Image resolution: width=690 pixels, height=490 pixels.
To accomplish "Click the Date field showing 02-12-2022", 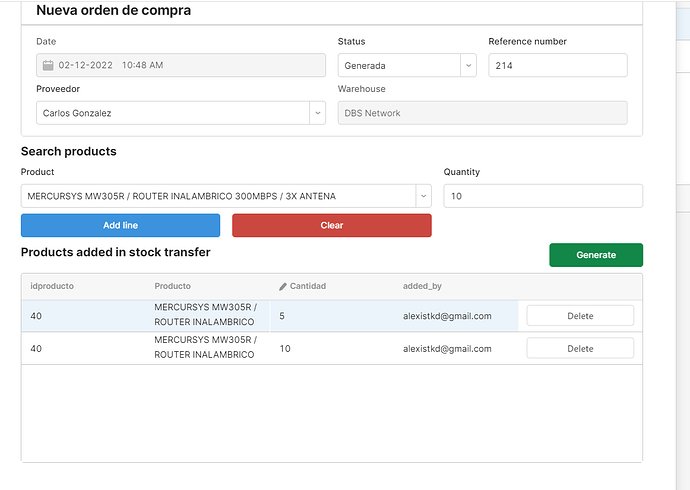I will click(181, 65).
